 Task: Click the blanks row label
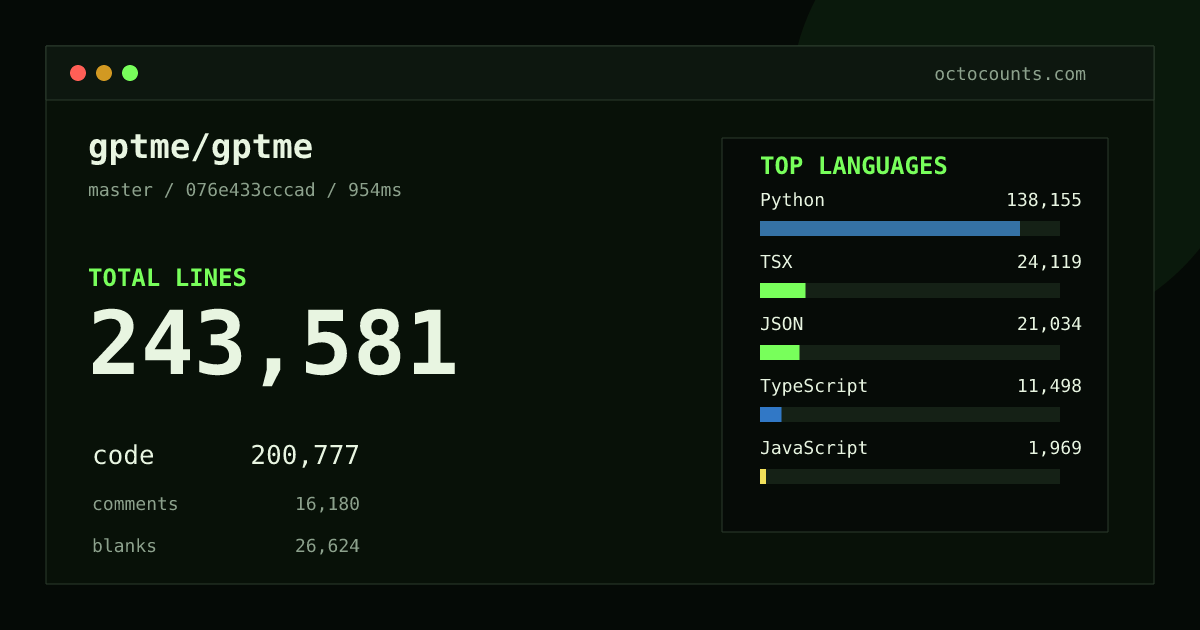point(124,546)
